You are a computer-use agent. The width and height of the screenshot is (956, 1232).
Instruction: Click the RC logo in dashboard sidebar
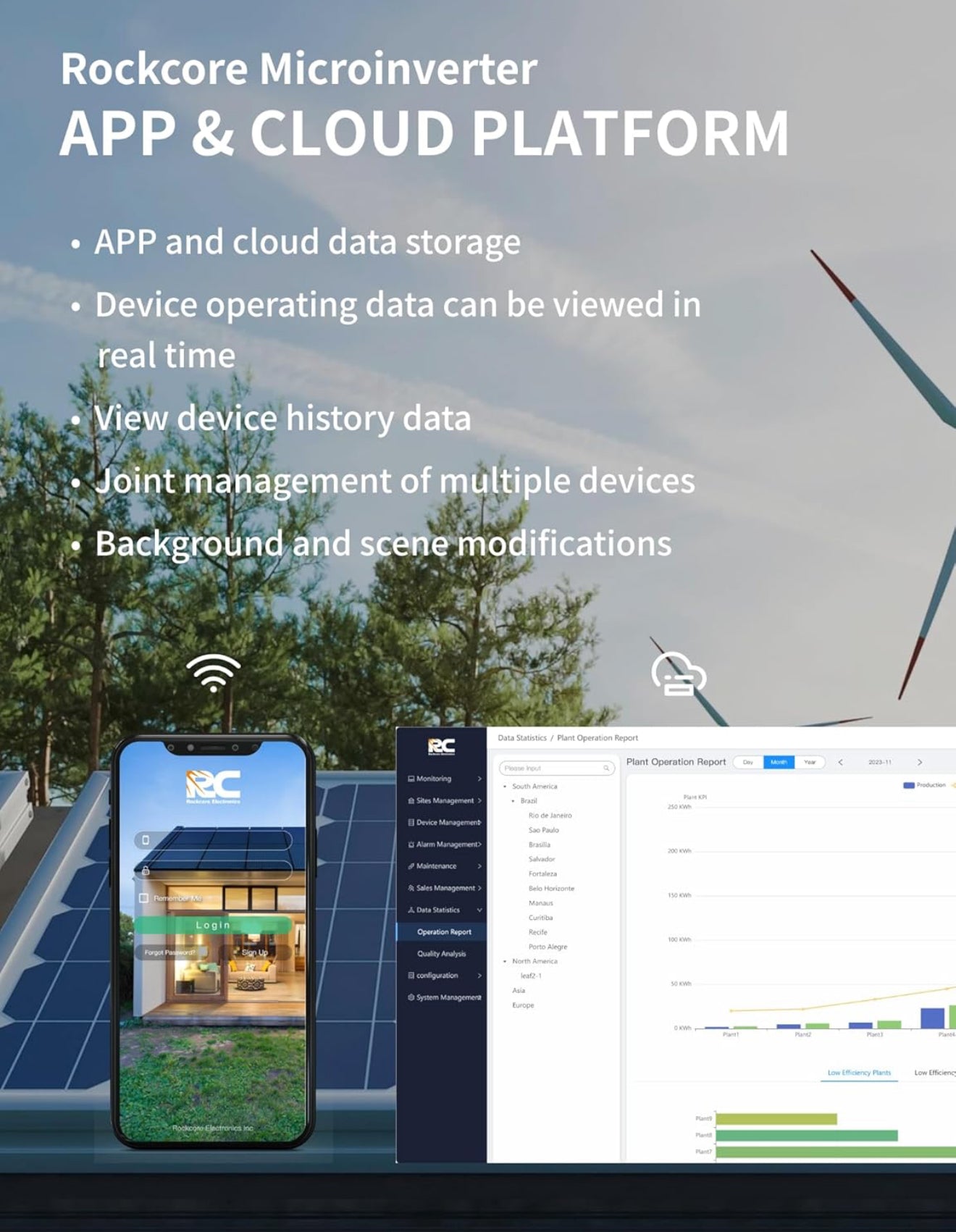tap(441, 747)
